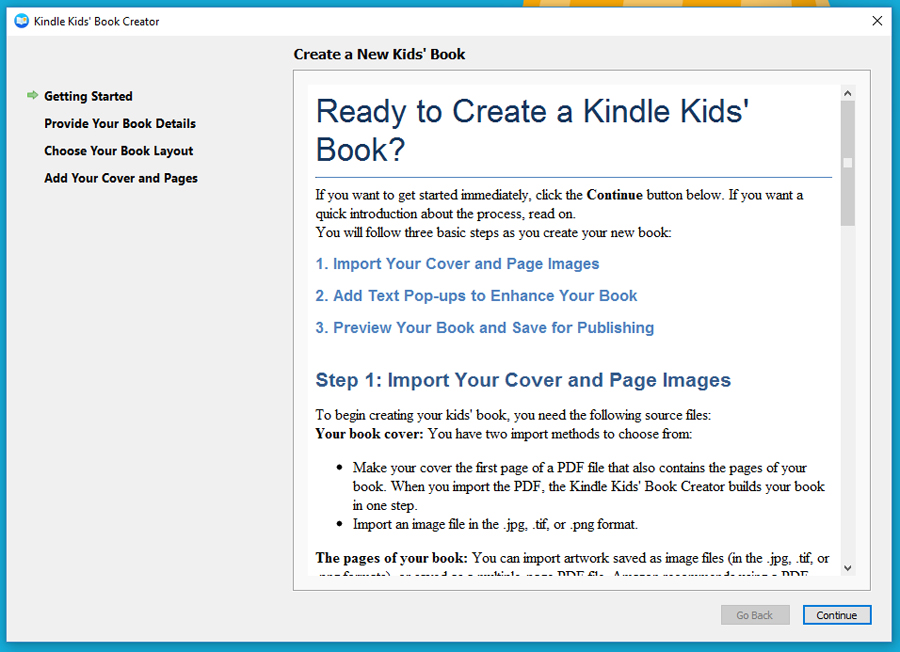This screenshot has width=900, height=652.
Task: Click the bullet starting Make your cover the first page
Action: [x=588, y=487]
